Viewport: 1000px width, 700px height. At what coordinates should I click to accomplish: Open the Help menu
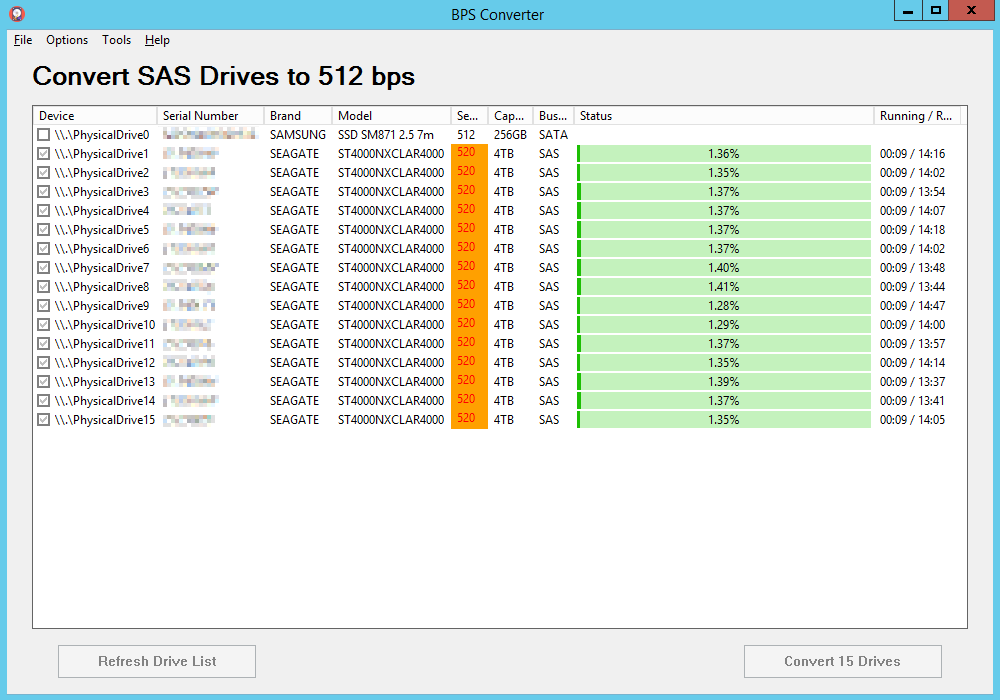click(157, 40)
